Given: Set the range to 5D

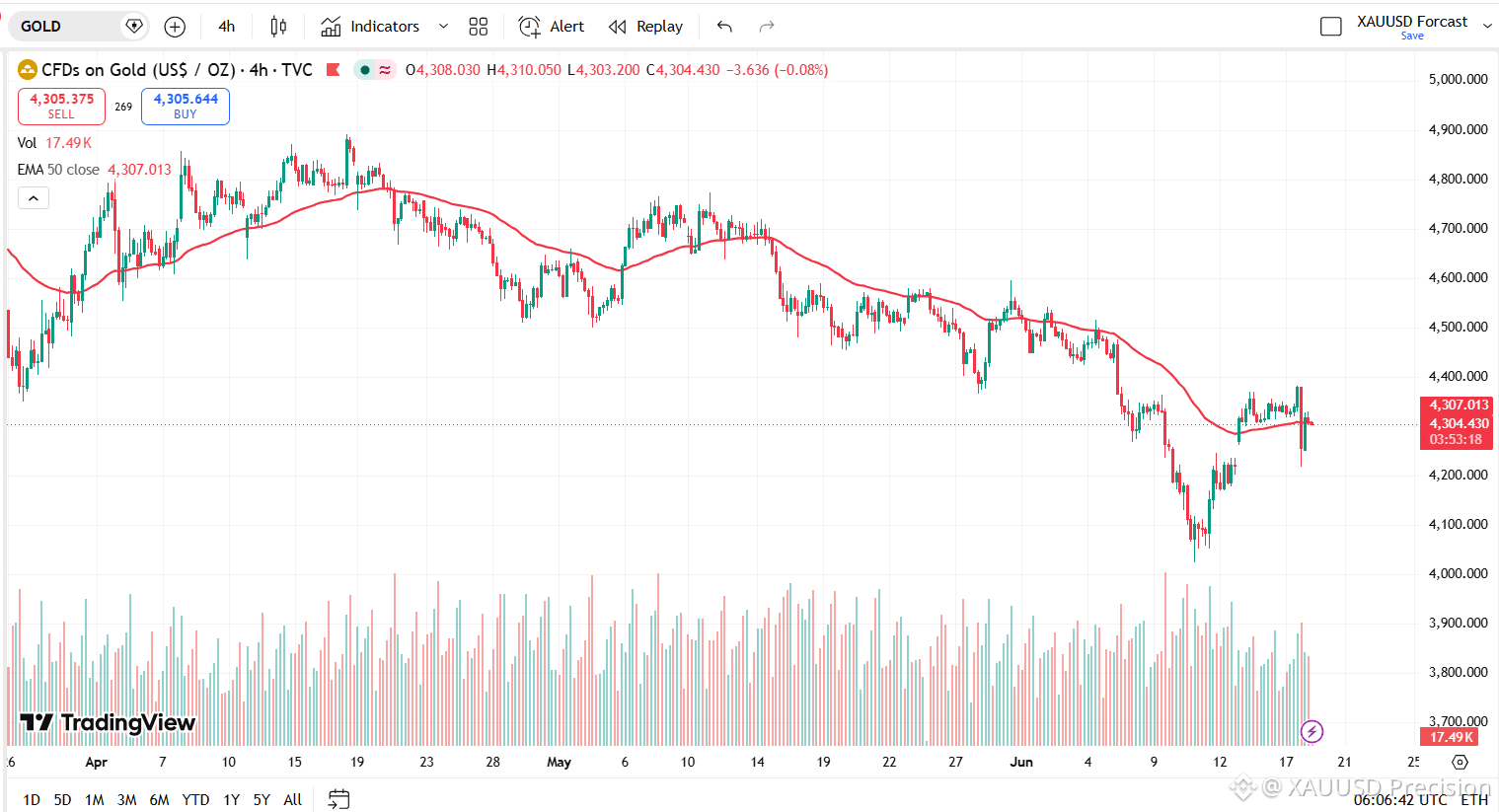Looking at the screenshot, I should (x=62, y=799).
